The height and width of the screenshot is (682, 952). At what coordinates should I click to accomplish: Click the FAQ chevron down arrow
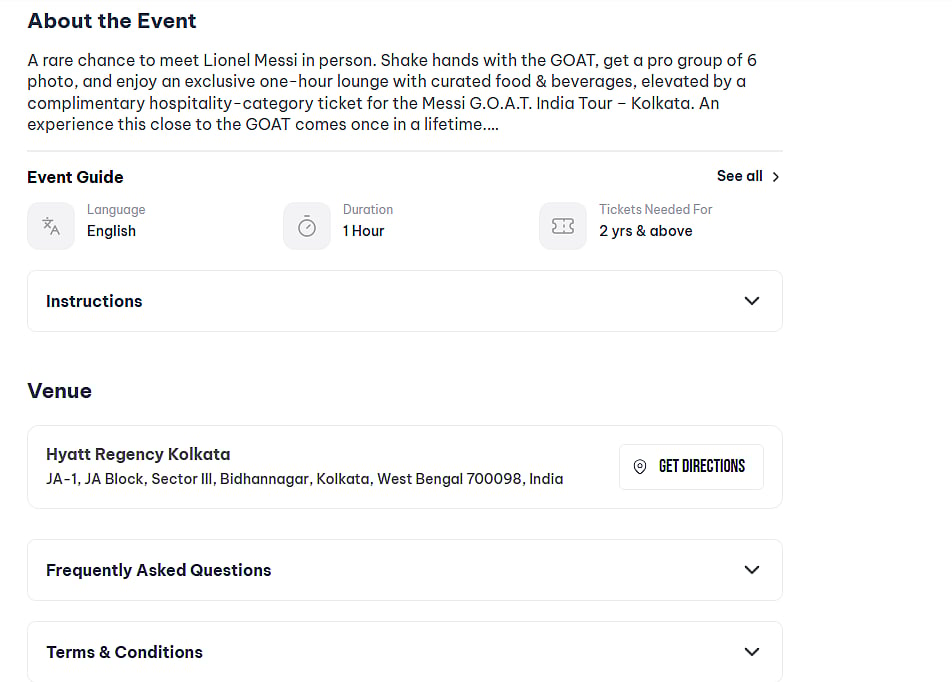tap(752, 570)
